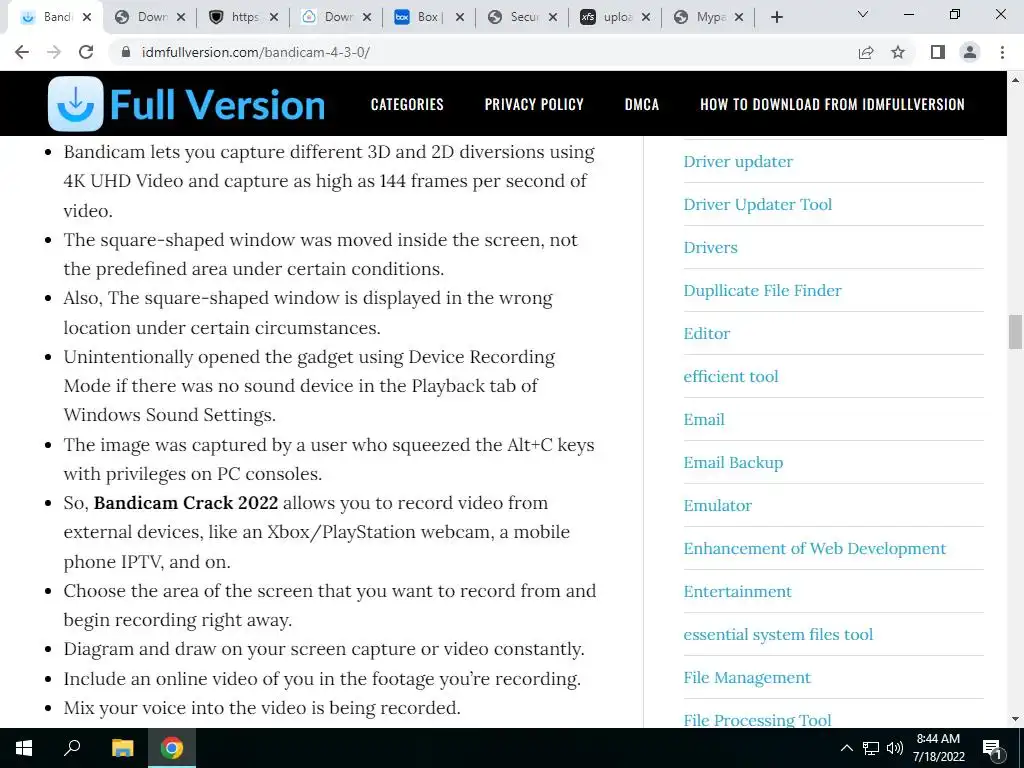Click the padlock site info icon
The width and height of the screenshot is (1024, 768).
coord(125,52)
